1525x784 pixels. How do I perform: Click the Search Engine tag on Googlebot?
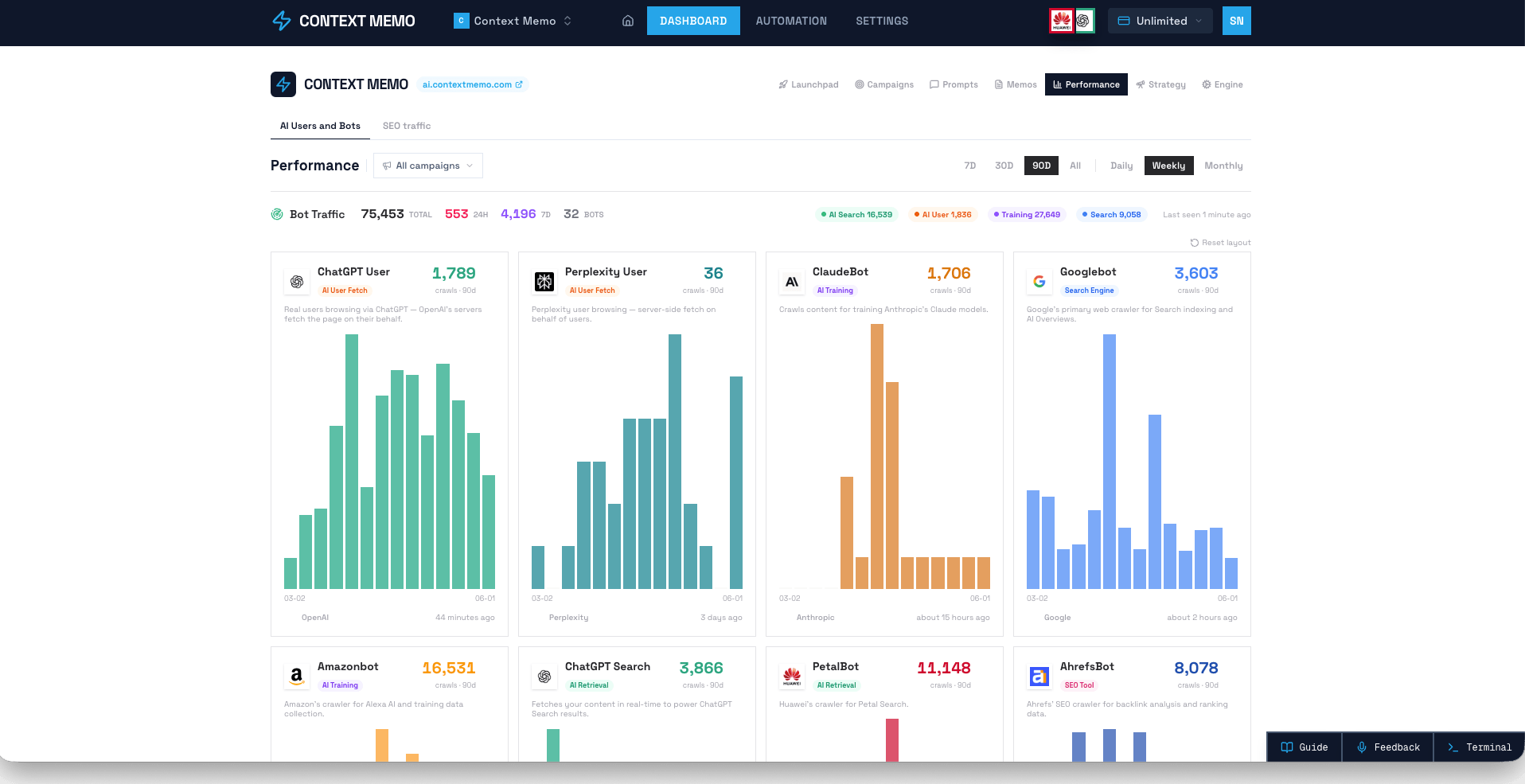(x=1089, y=291)
